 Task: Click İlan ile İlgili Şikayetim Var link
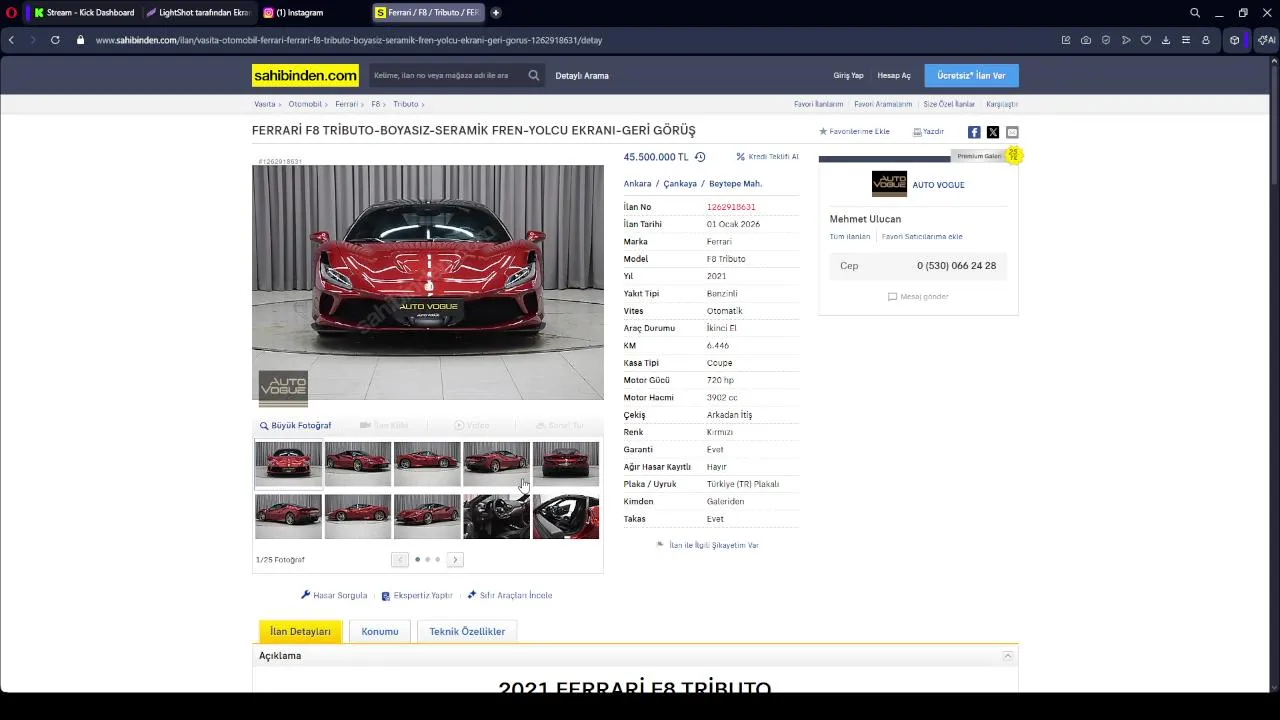[708, 545]
